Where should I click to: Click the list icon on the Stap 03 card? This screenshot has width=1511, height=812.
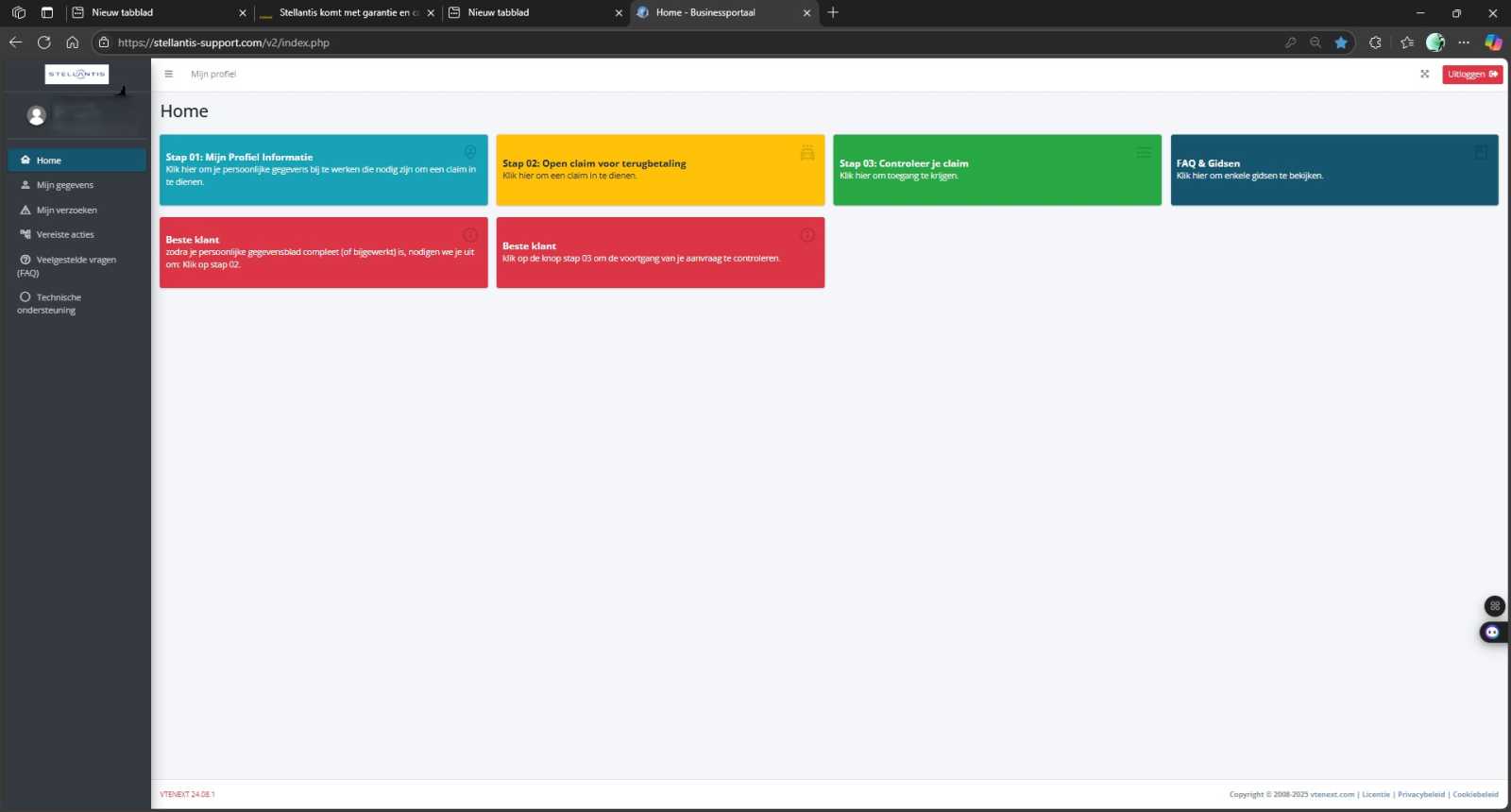pos(1144,152)
